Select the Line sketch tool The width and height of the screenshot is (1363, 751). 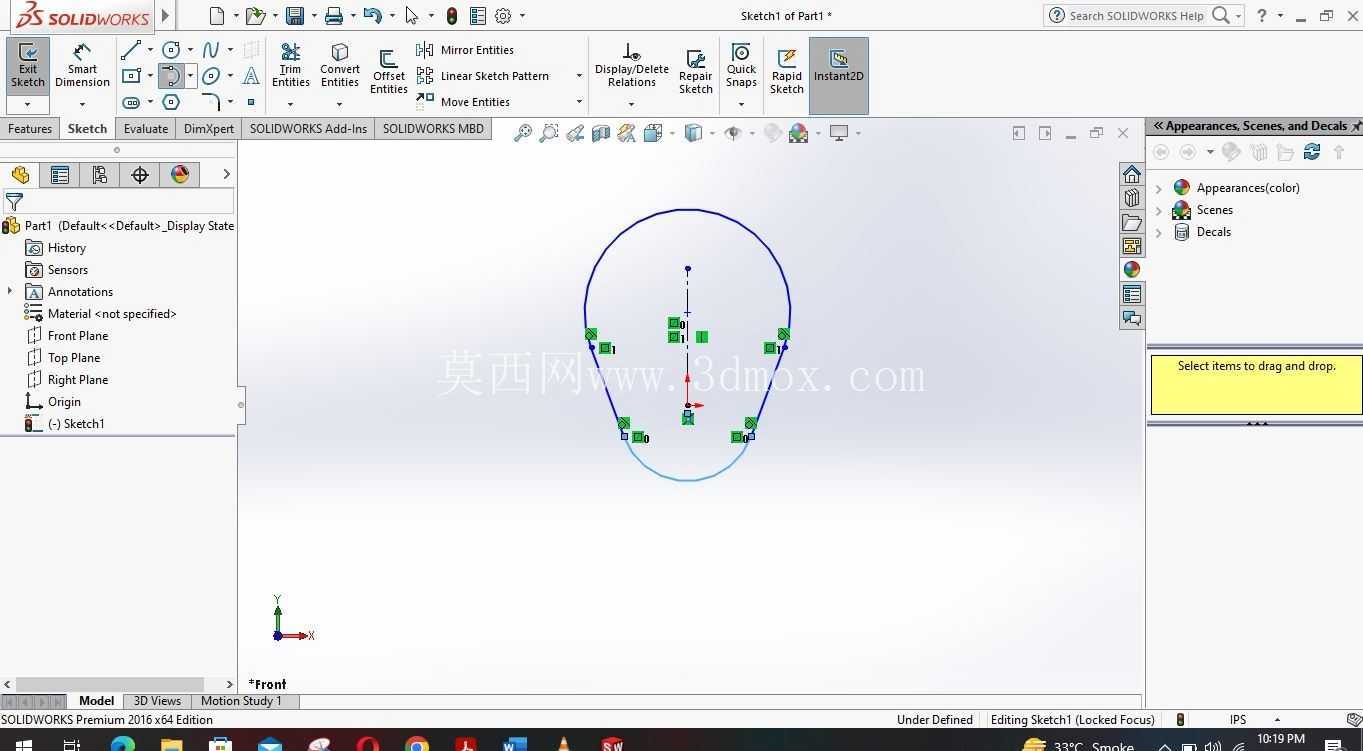pos(131,49)
